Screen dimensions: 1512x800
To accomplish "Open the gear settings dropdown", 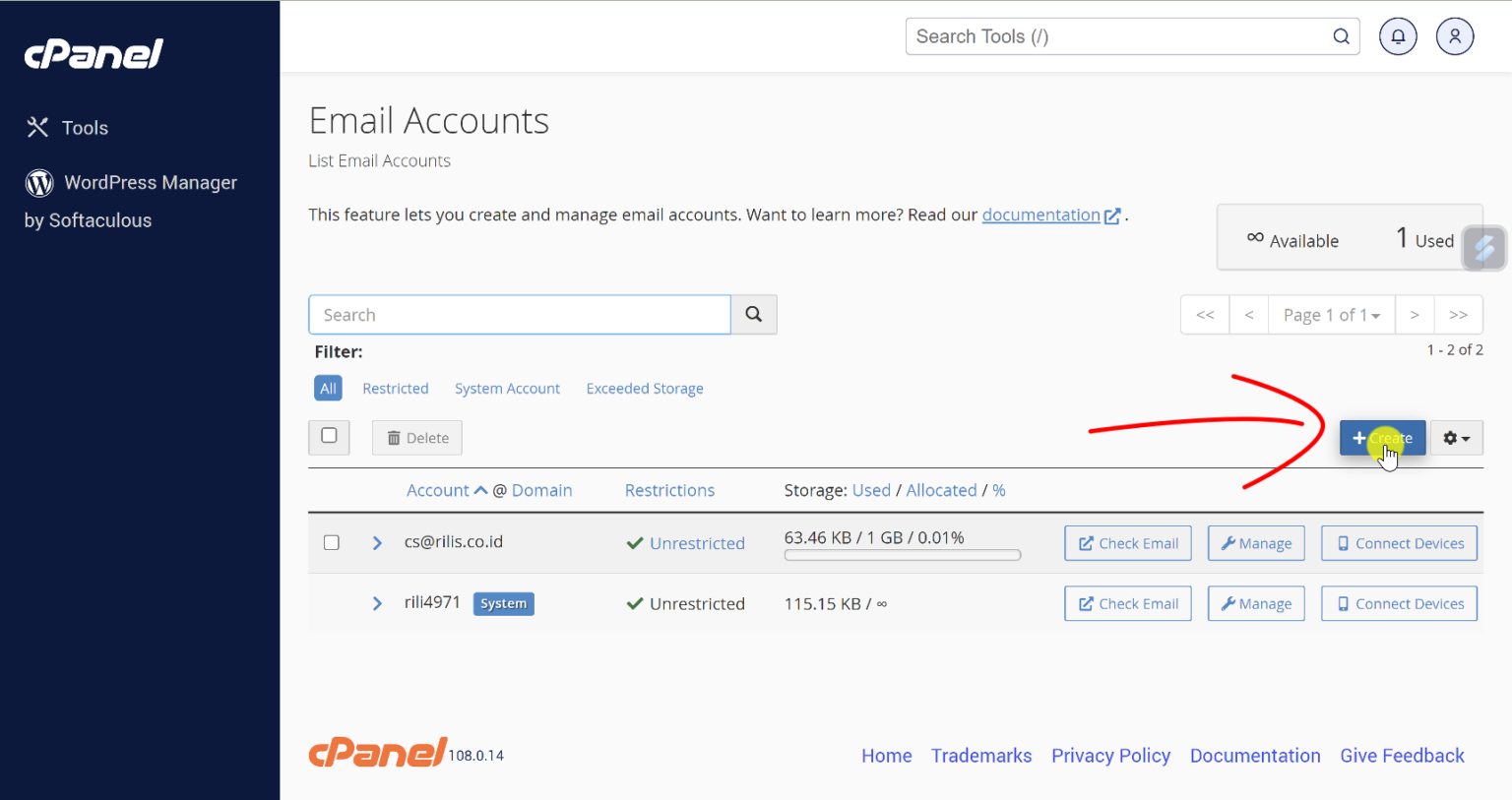I will click(x=1456, y=437).
